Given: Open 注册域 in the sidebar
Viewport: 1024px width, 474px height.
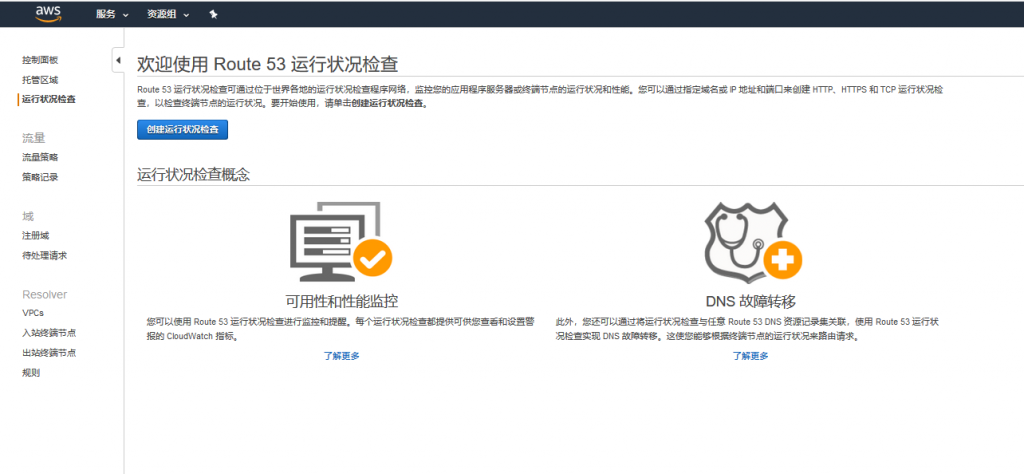Looking at the screenshot, I should [x=35, y=236].
